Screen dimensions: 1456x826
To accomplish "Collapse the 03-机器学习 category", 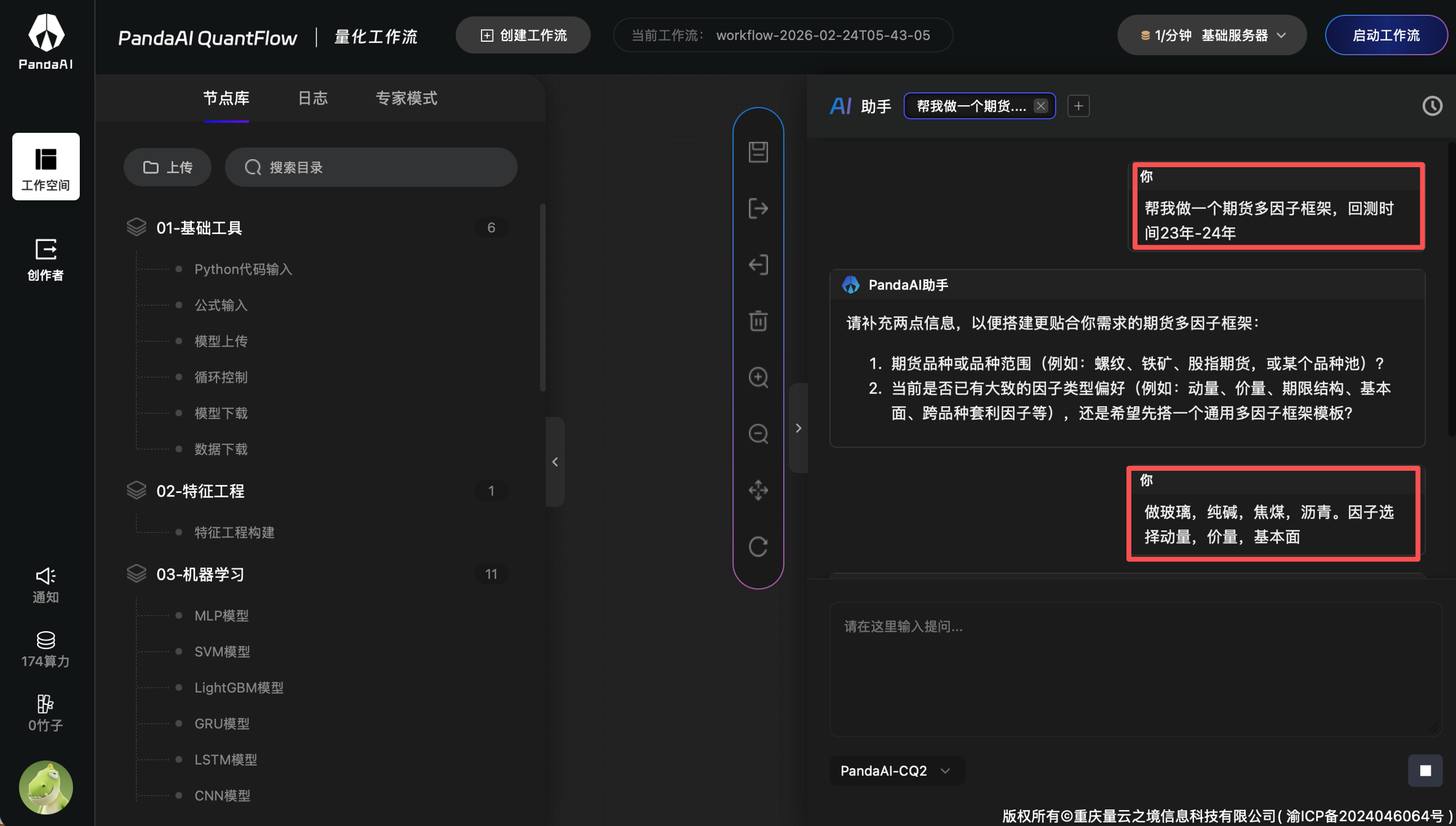I will (x=317, y=574).
